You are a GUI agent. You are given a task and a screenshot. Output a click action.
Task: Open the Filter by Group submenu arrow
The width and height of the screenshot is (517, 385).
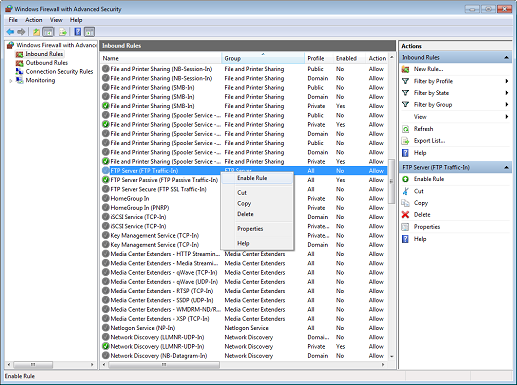(x=507, y=105)
